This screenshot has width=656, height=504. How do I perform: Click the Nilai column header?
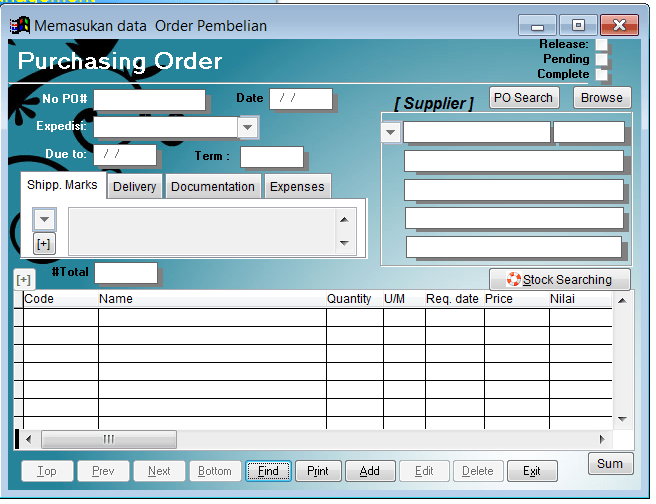581,299
